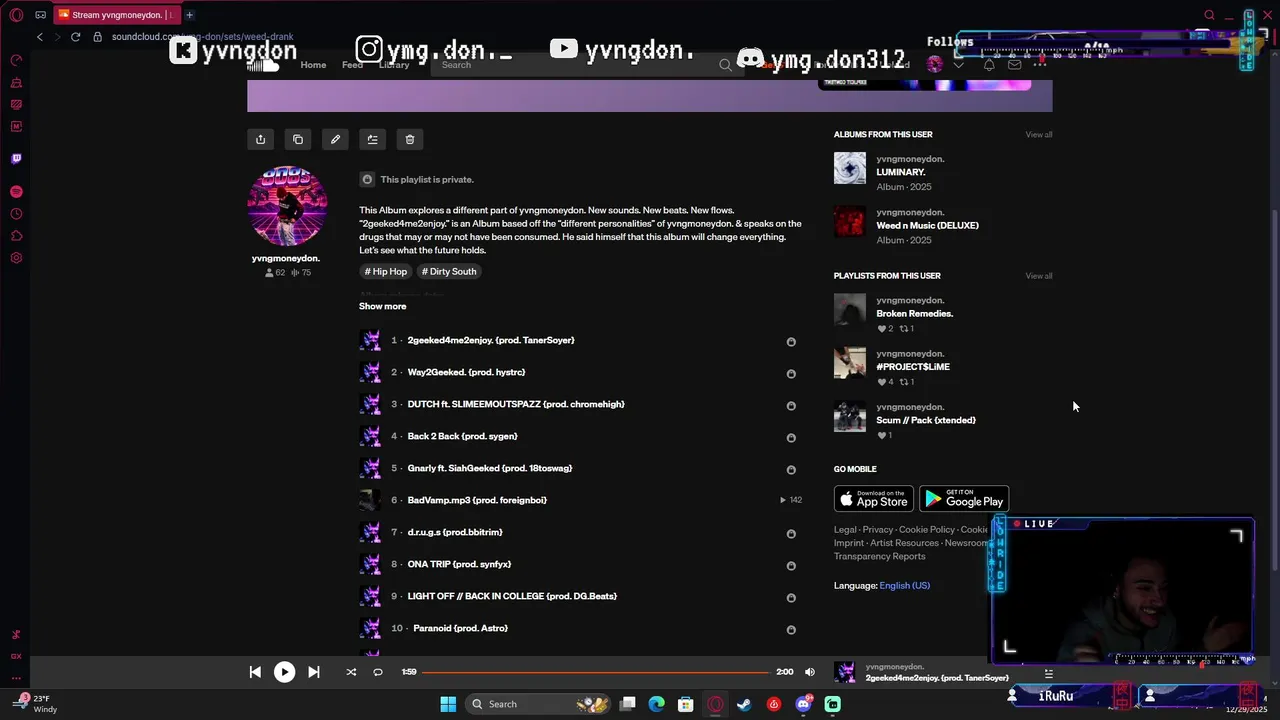1280x720 pixels.
Task: Click the SoundCloud cloud logo
Action: point(263,65)
